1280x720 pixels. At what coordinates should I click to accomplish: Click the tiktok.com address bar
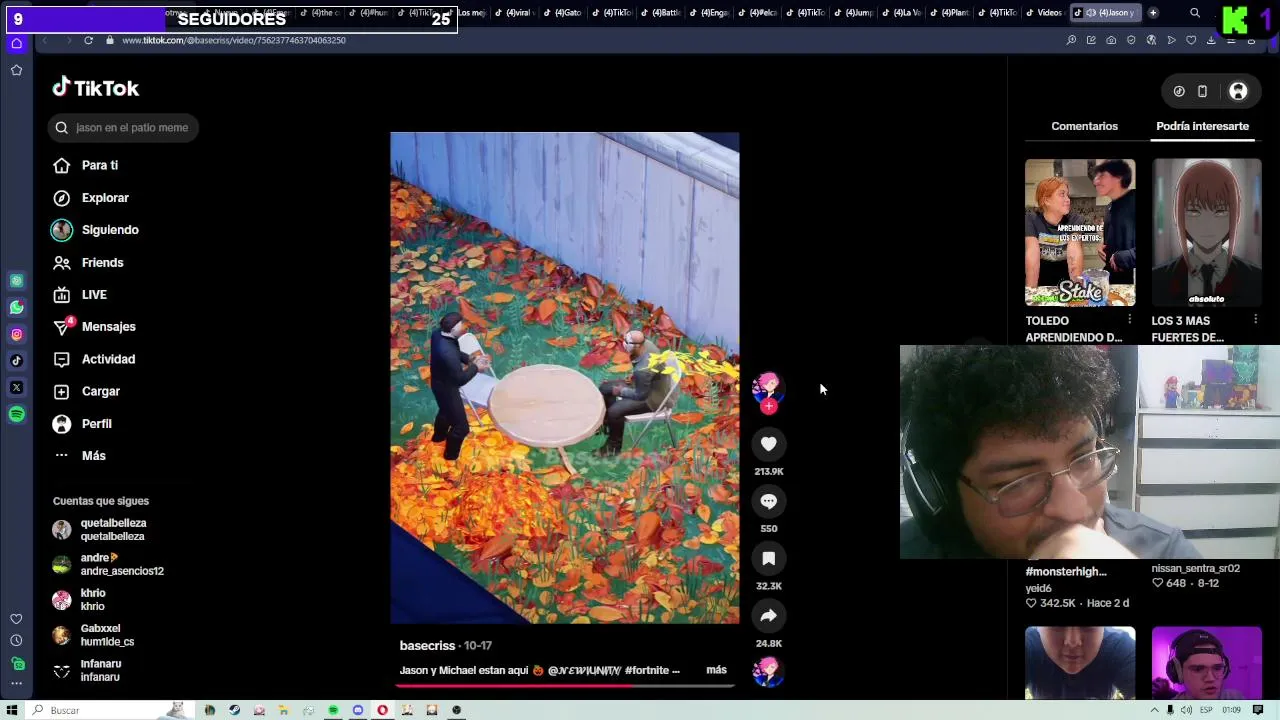(x=234, y=40)
